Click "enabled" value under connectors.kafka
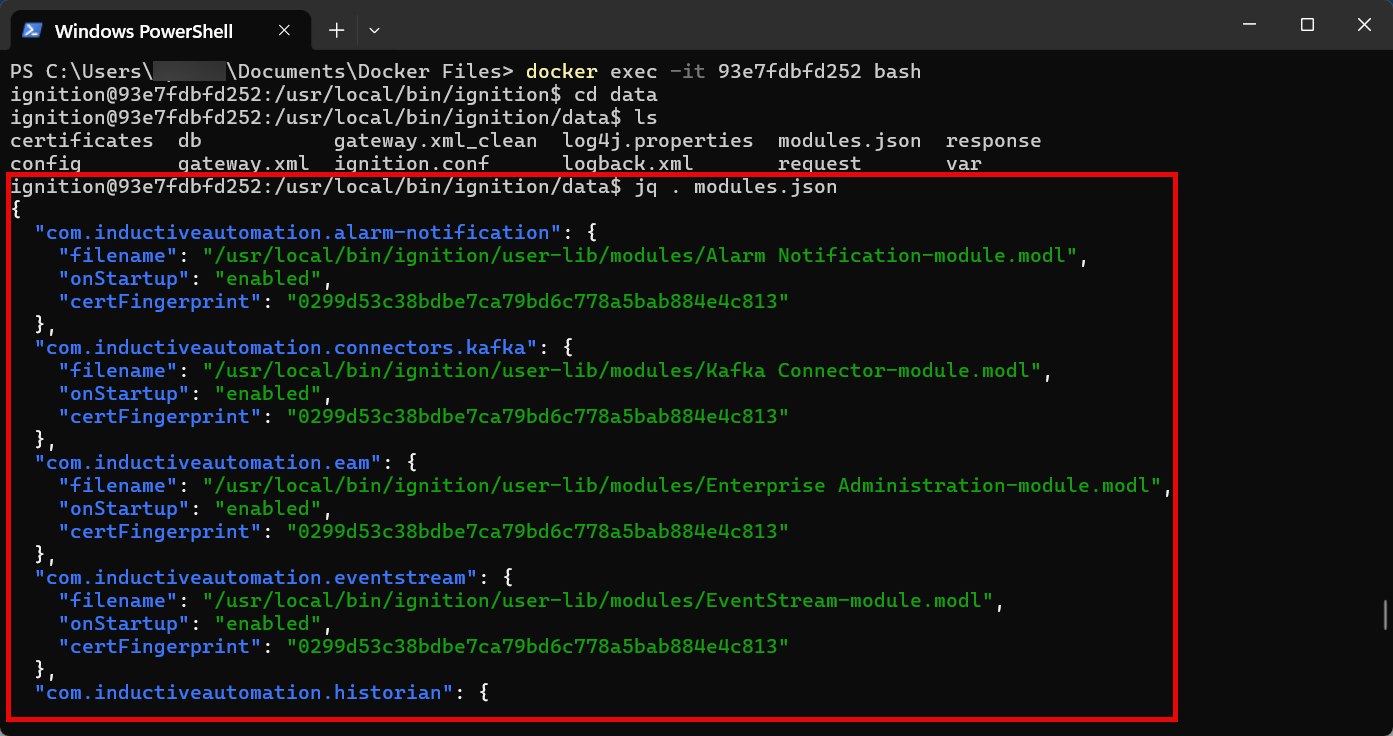 (x=268, y=393)
